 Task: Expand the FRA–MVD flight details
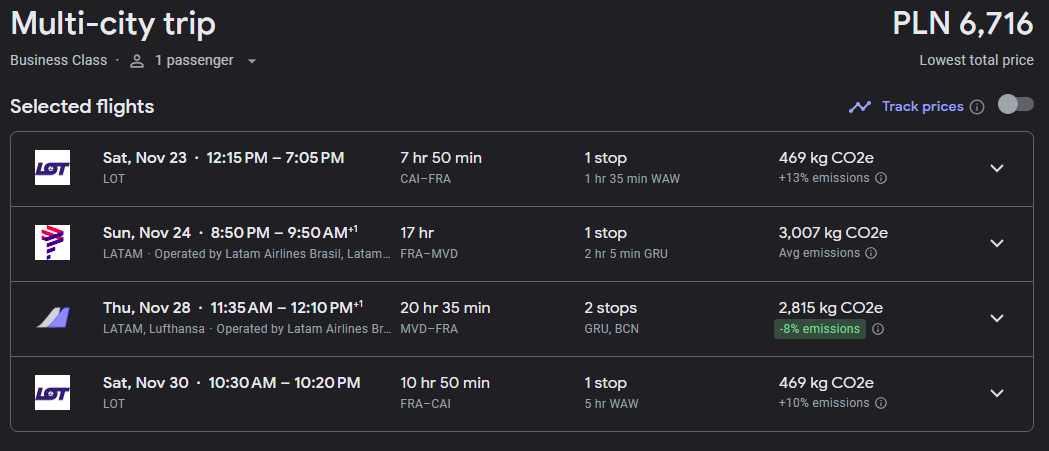coord(997,243)
